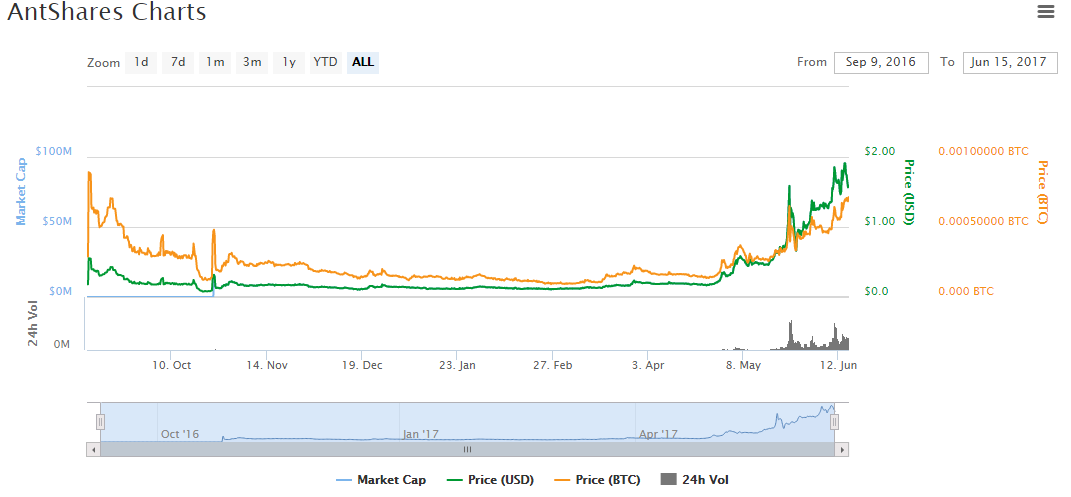Screen dimensions: 1071x497
Task: Open the chart context hamburger menu
Action: 1045,12
